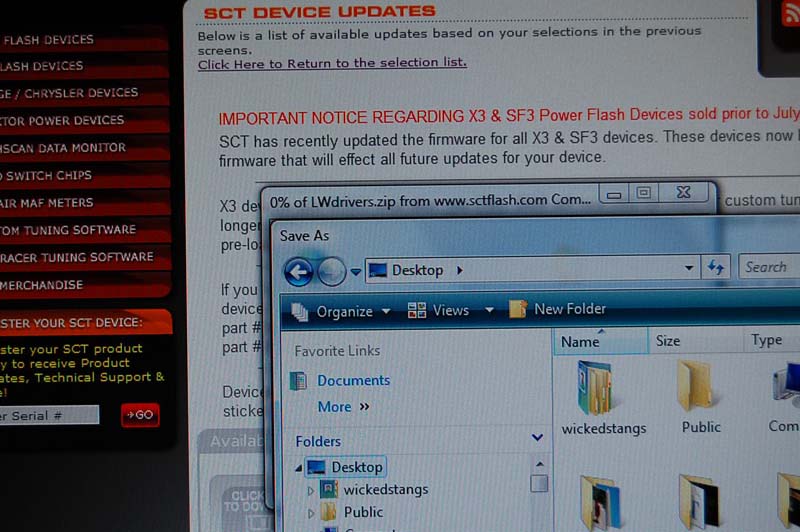Click the Serial # input field
800x532 pixels.
pyautogui.click(x=49, y=415)
